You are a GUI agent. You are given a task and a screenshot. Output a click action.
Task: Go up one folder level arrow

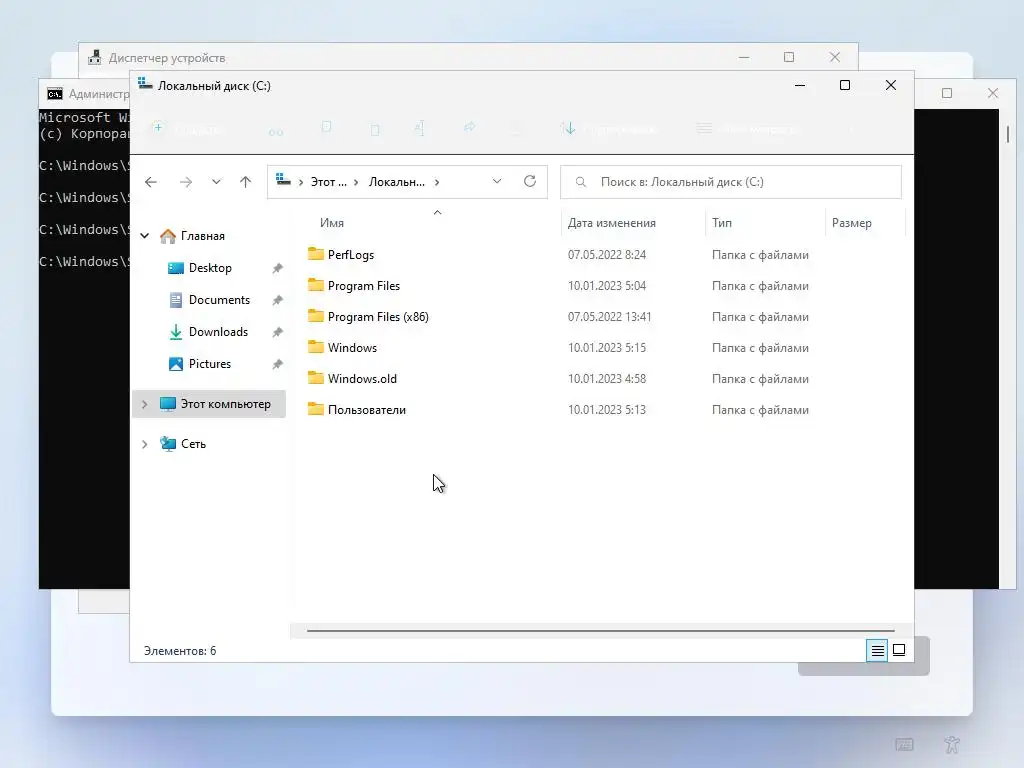pos(246,182)
